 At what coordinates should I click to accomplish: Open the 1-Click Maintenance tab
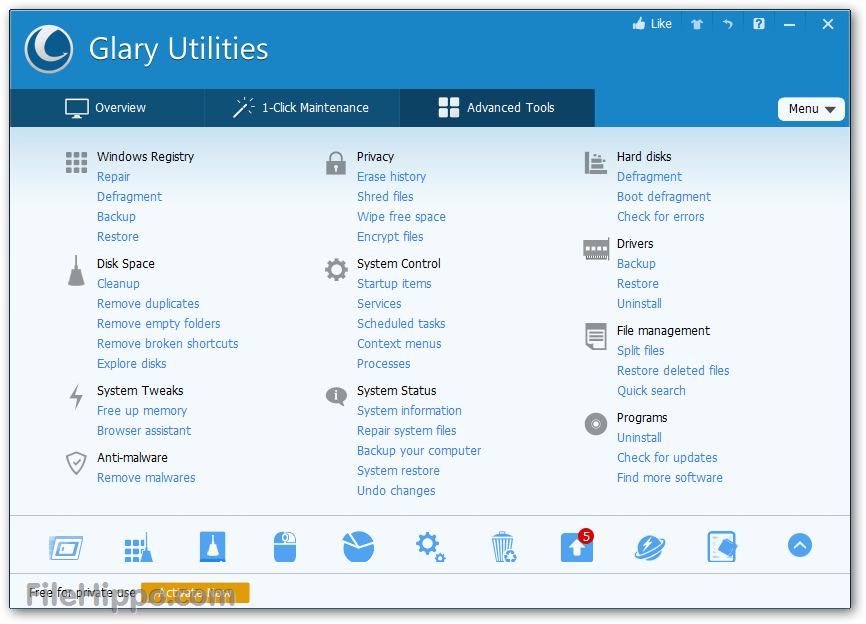click(x=302, y=107)
